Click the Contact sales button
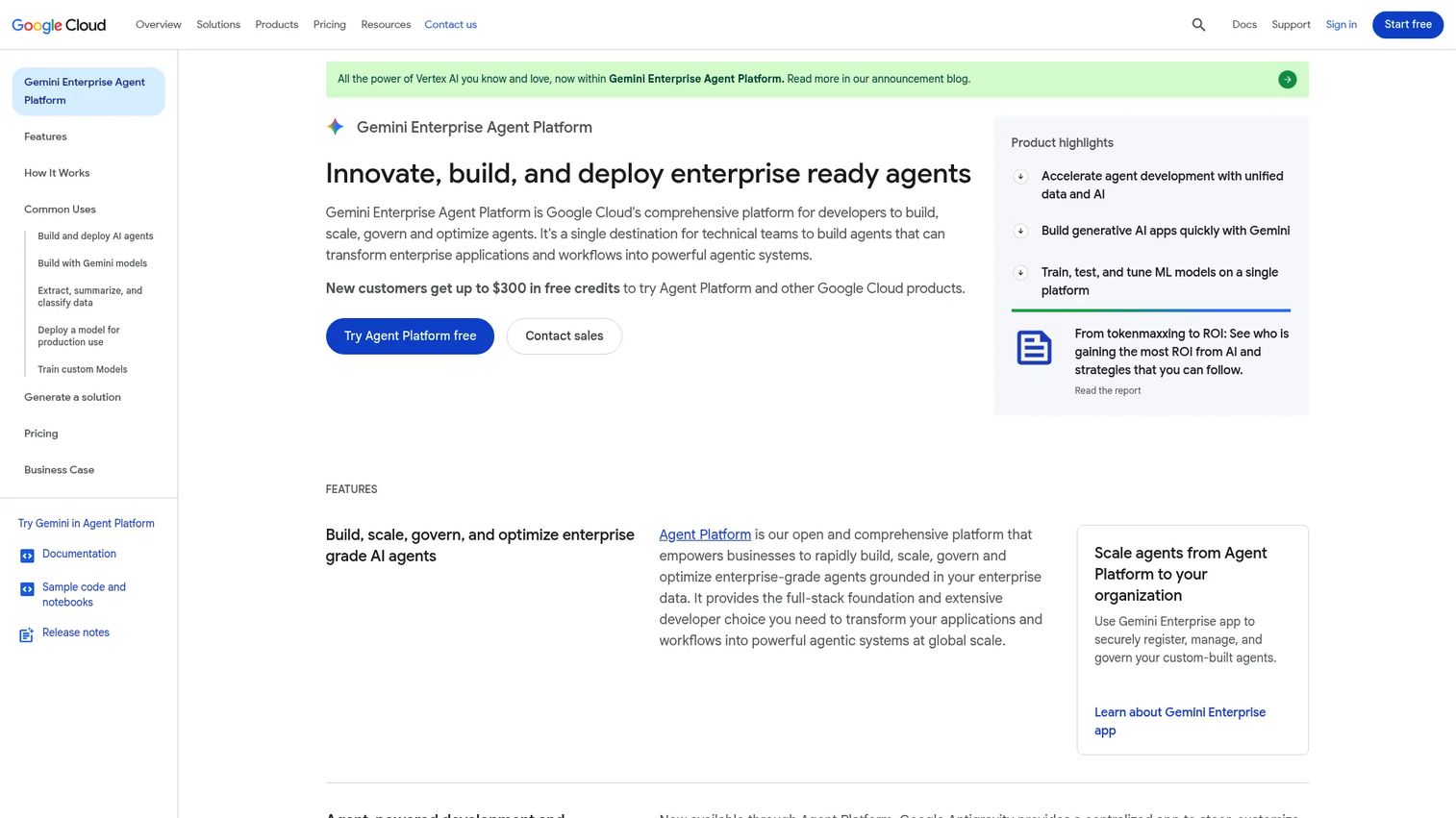1456x818 pixels. pyautogui.click(x=565, y=336)
